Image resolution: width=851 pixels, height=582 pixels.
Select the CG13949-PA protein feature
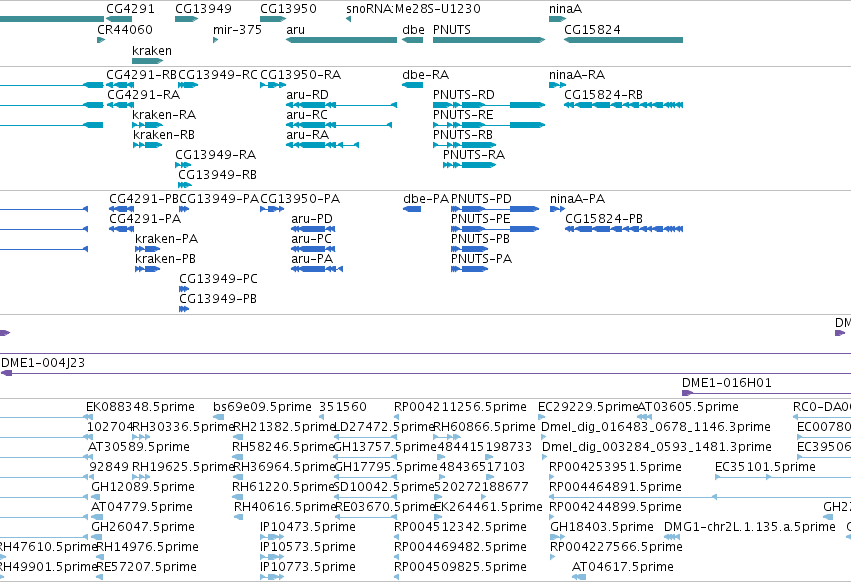point(184,209)
